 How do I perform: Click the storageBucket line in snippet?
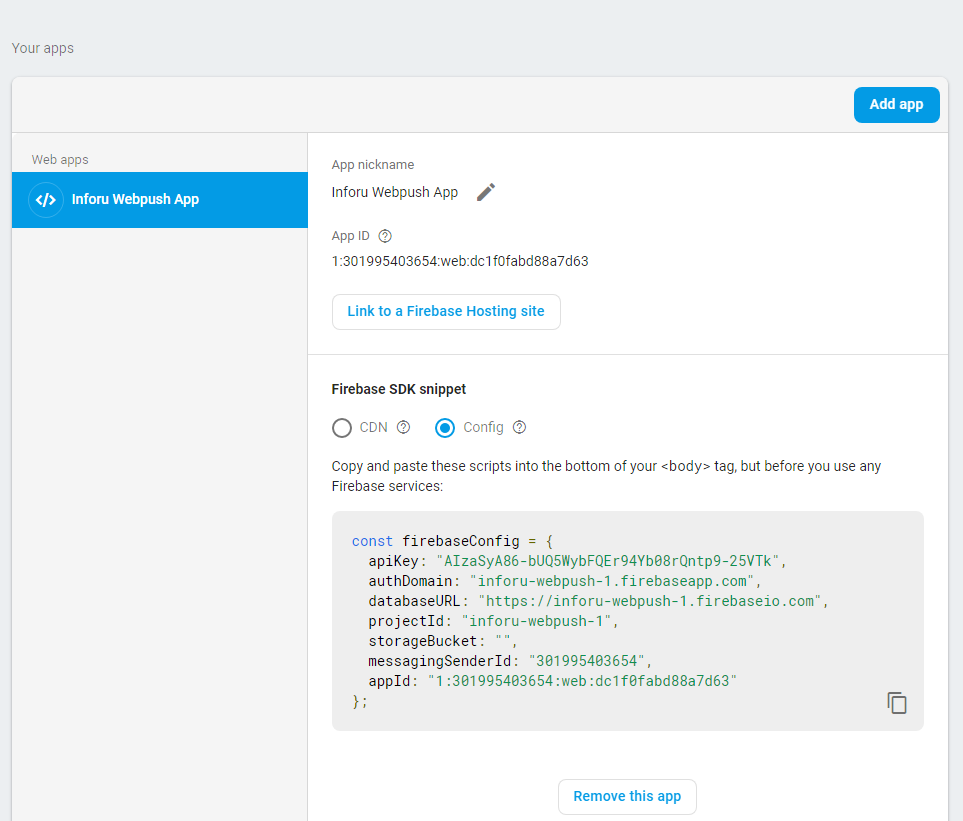[443, 641]
